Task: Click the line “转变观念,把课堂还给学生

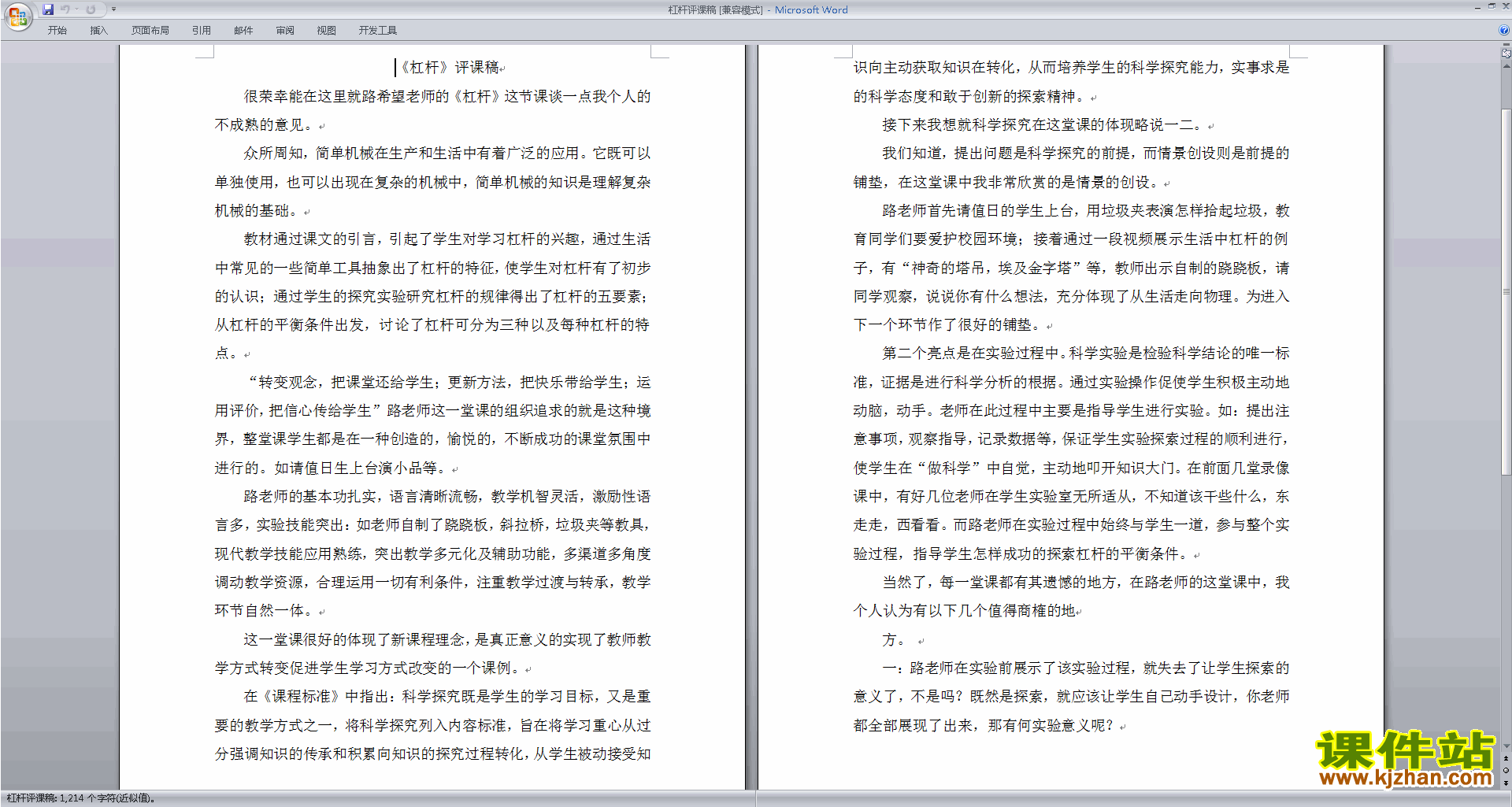Action: point(450,383)
